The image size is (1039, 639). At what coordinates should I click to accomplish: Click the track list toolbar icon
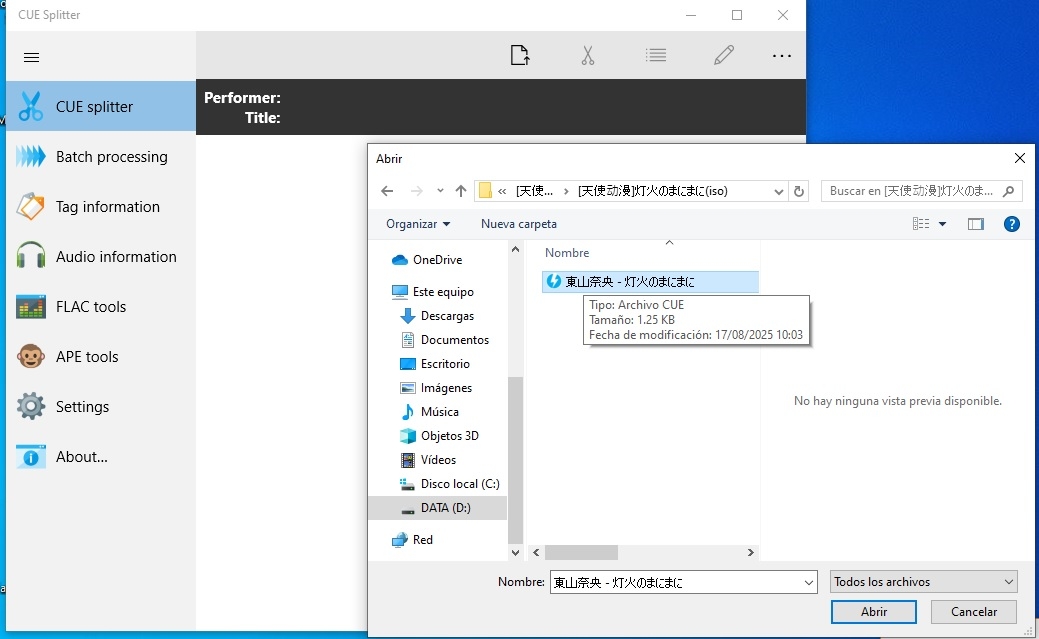[x=656, y=55]
